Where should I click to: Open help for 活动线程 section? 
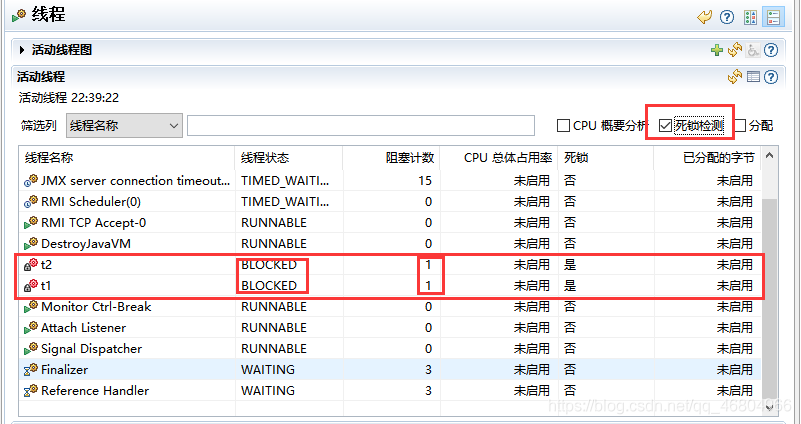tap(771, 77)
